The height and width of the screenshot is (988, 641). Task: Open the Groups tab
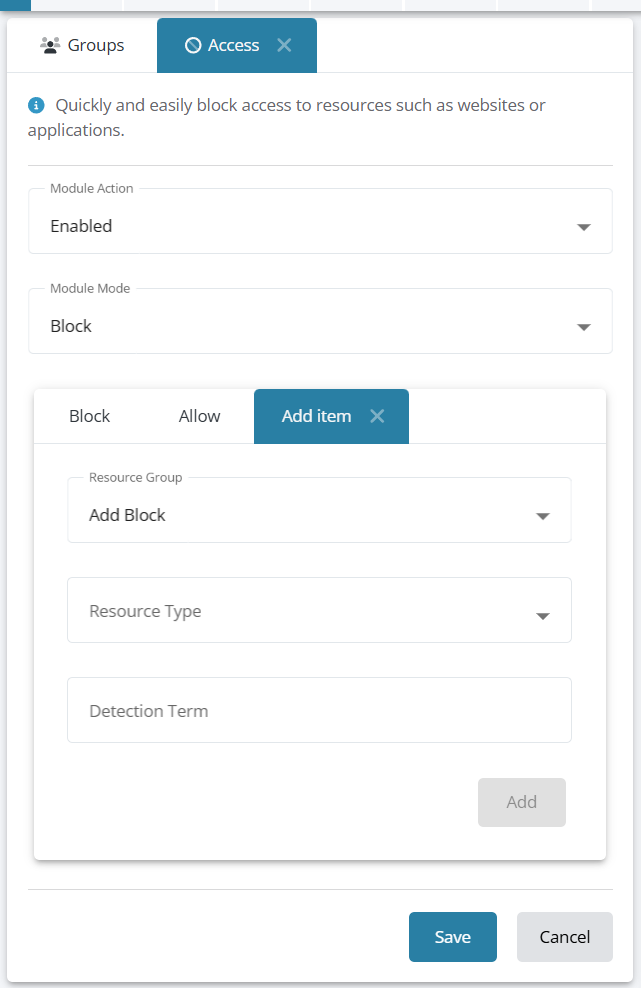(96, 45)
